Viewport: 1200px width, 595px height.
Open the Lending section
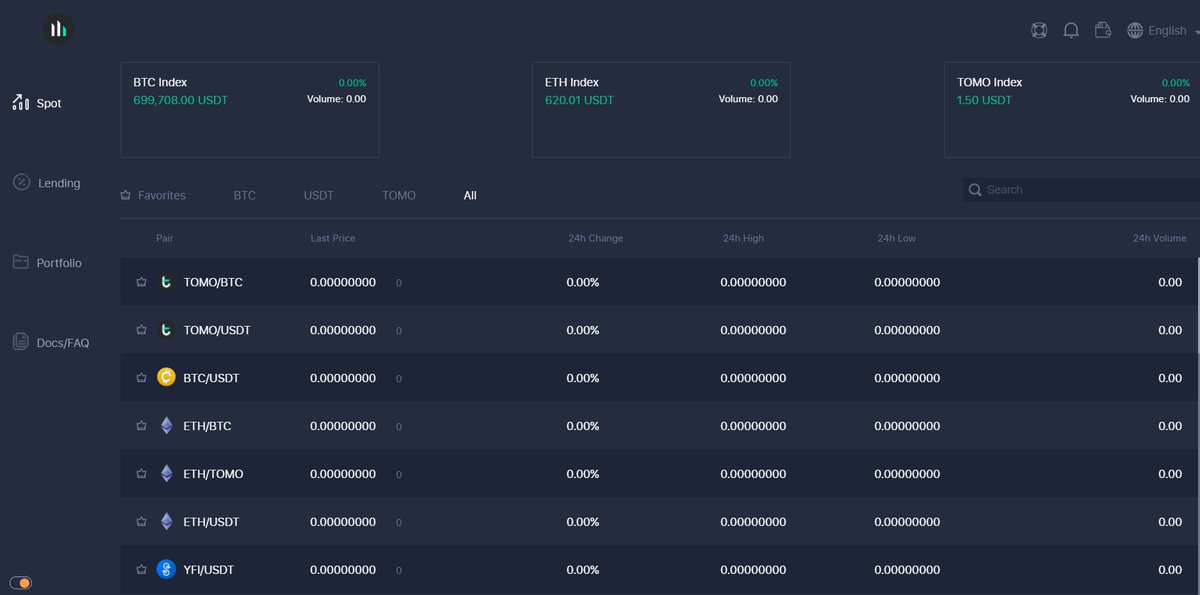tap(46, 183)
